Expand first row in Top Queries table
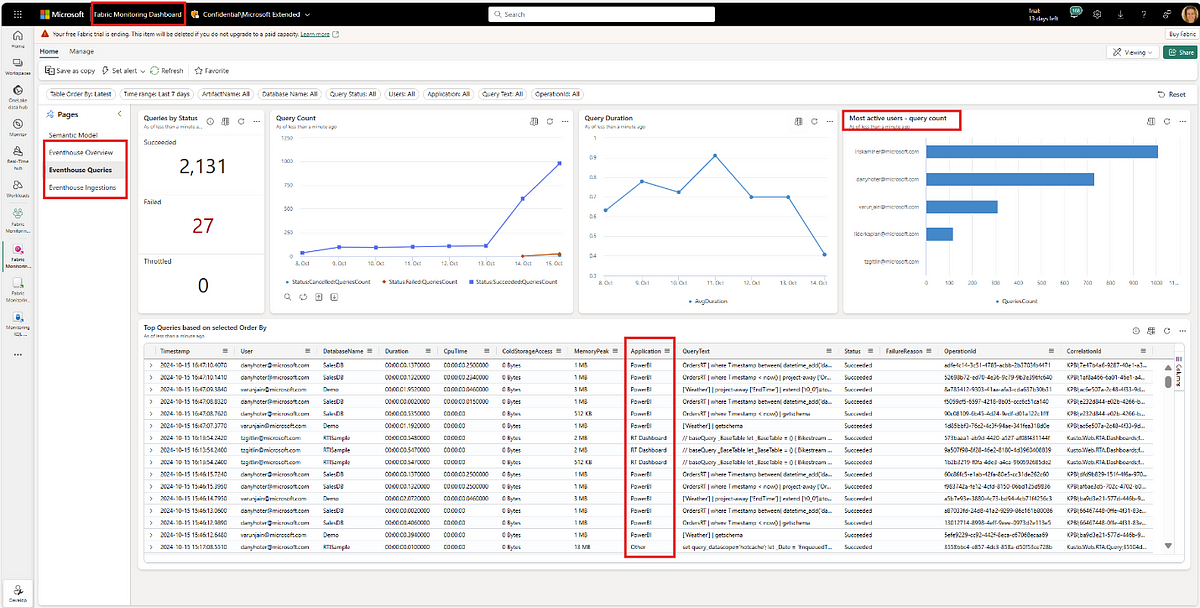Screen dimensions: 1200x608 point(151,366)
